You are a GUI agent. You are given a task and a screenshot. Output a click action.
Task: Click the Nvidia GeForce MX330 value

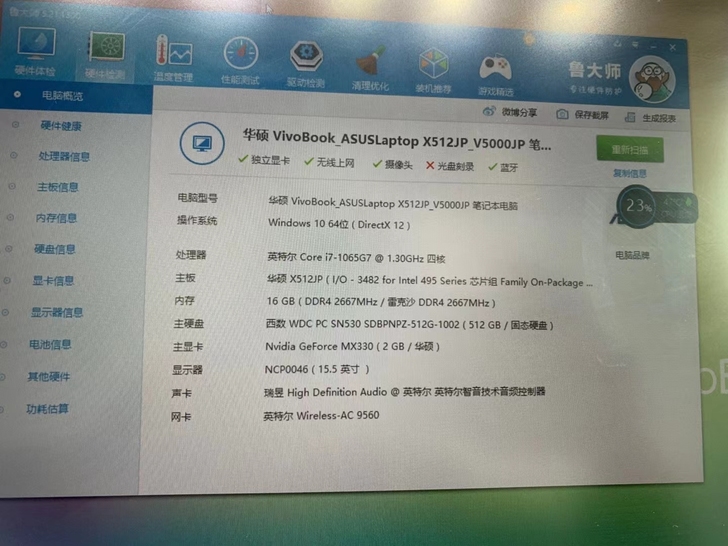coord(352,346)
